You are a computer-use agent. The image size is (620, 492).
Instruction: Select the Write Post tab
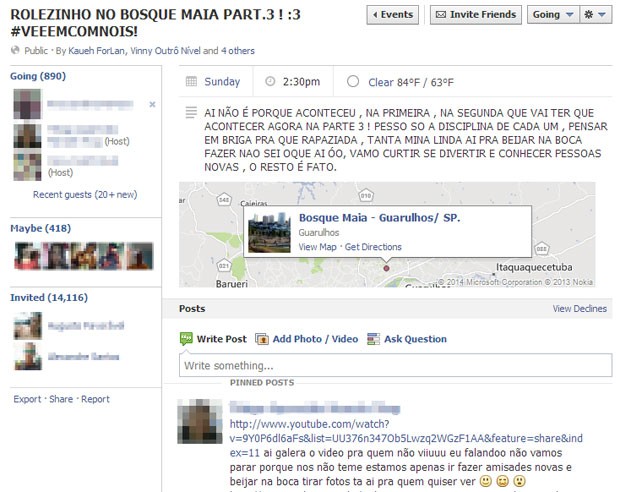[221, 339]
